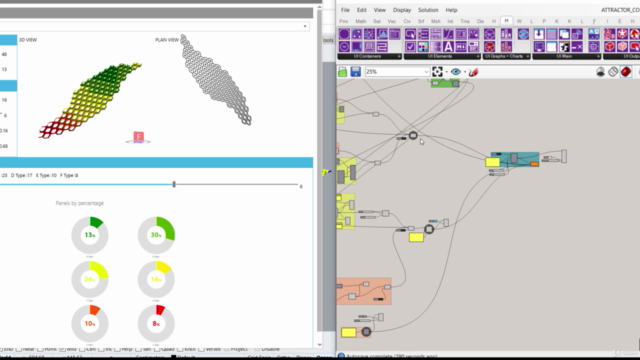Select the circular container component in UI Containers
The height and width of the screenshot is (360, 640).
344,34
